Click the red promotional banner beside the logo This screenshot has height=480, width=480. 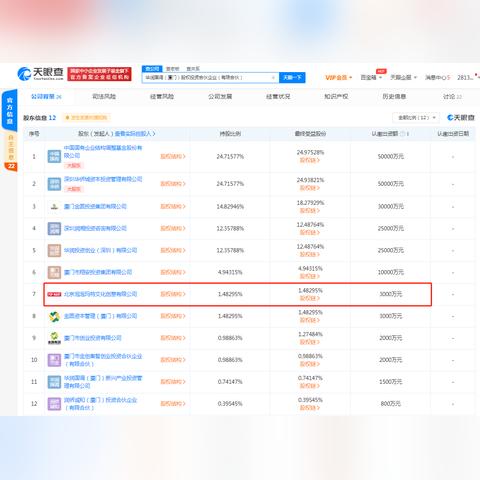pyautogui.click(x=99, y=74)
